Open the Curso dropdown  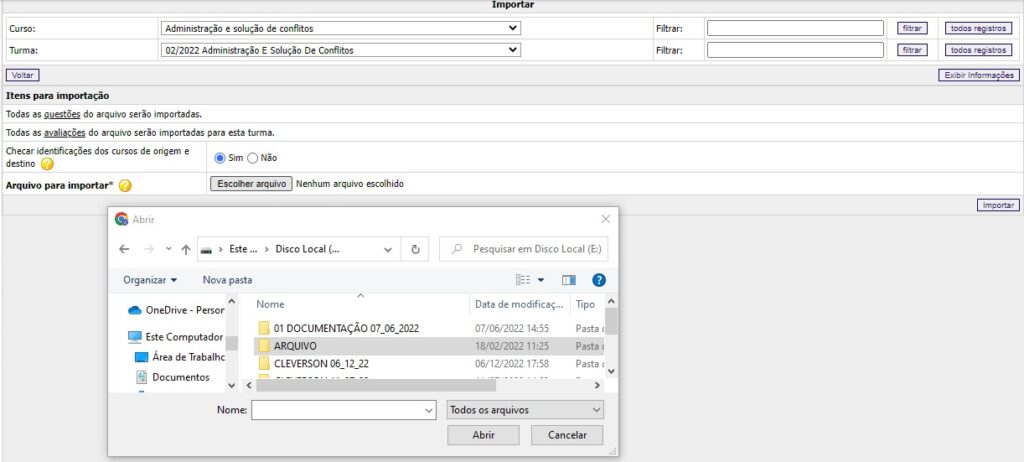click(x=340, y=28)
